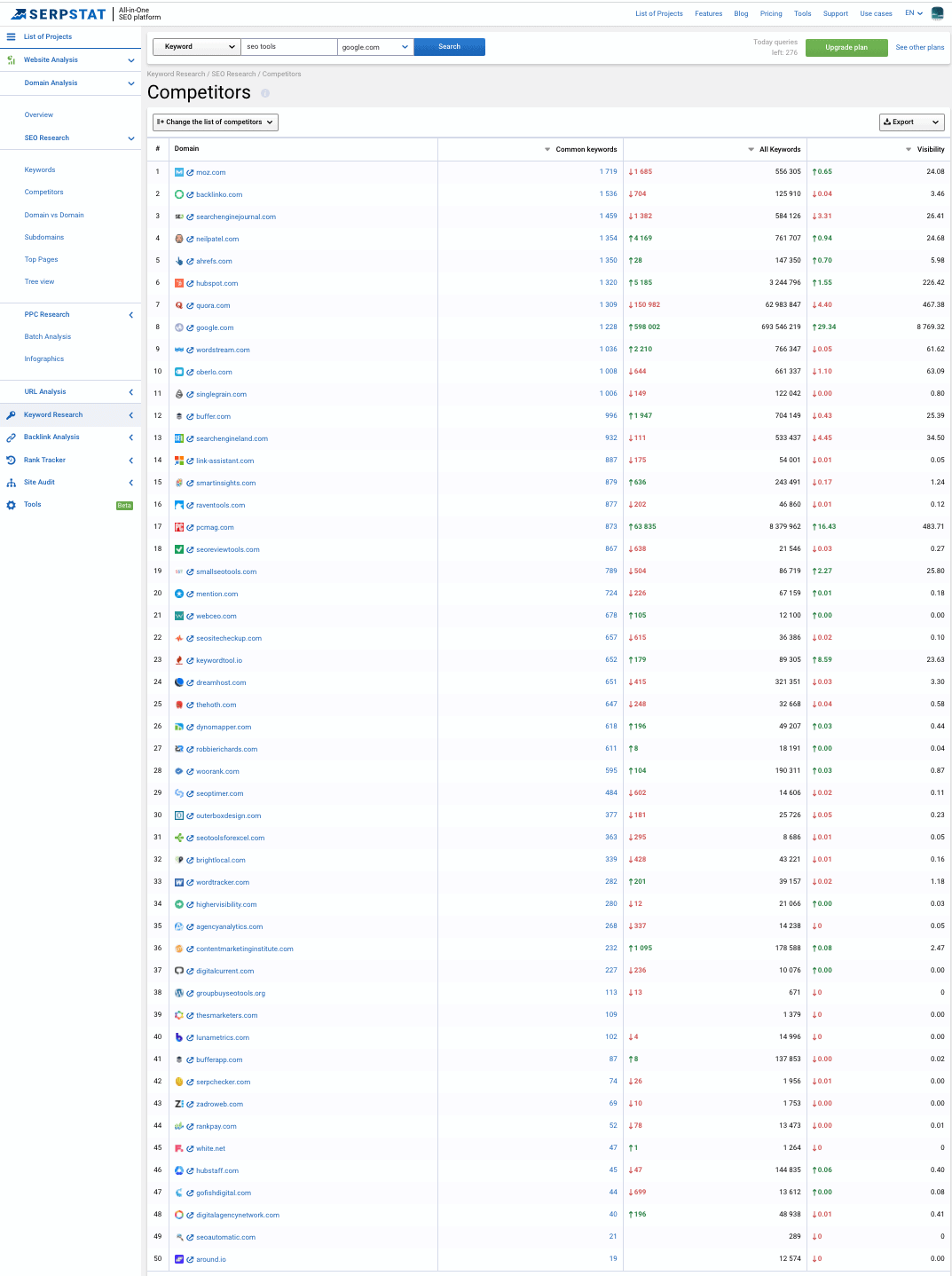The height and width of the screenshot is (1276, 952).
Task: Open List of Projects in top navigation
Action: click(659, 13)
